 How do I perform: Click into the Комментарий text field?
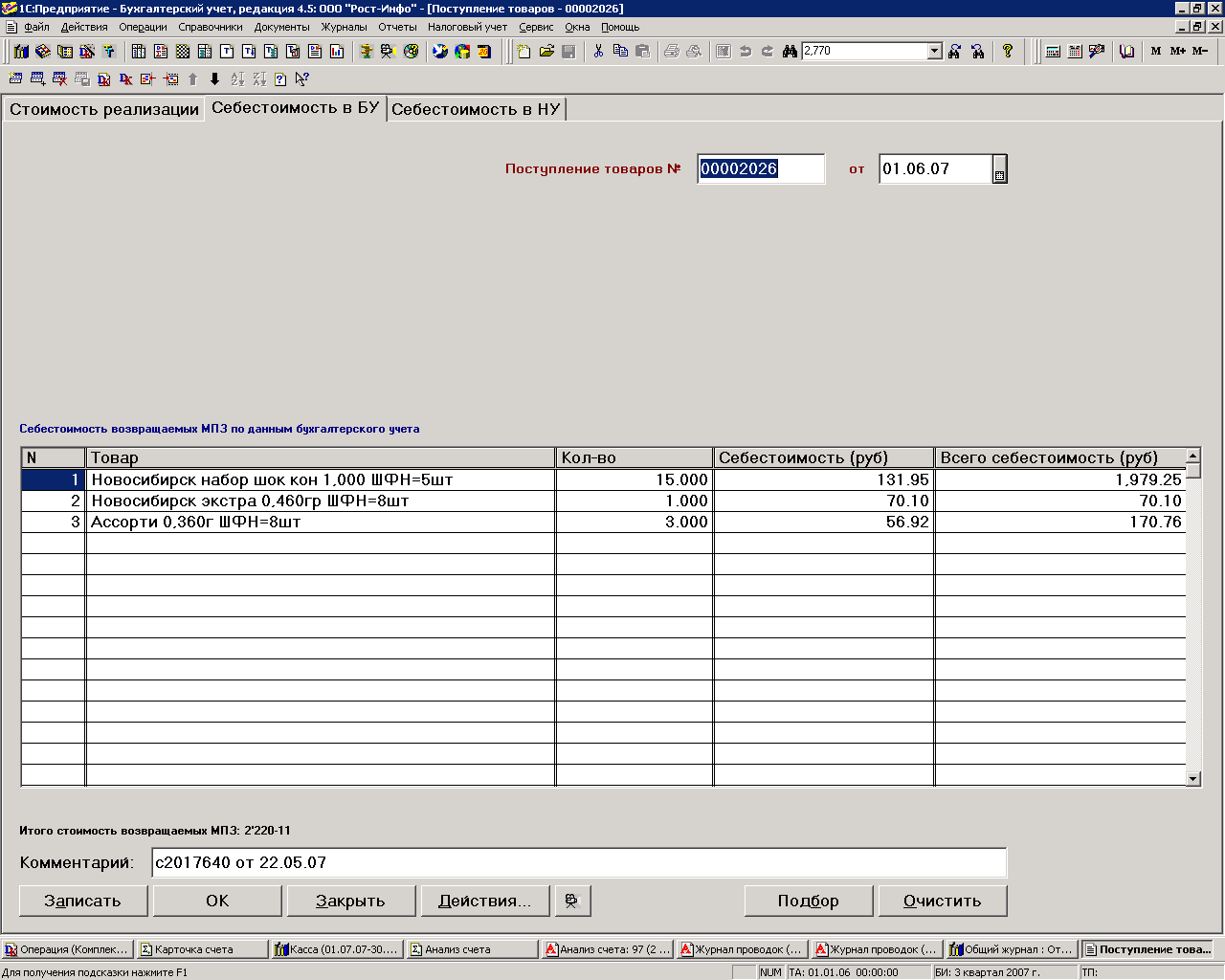point(578,862)
